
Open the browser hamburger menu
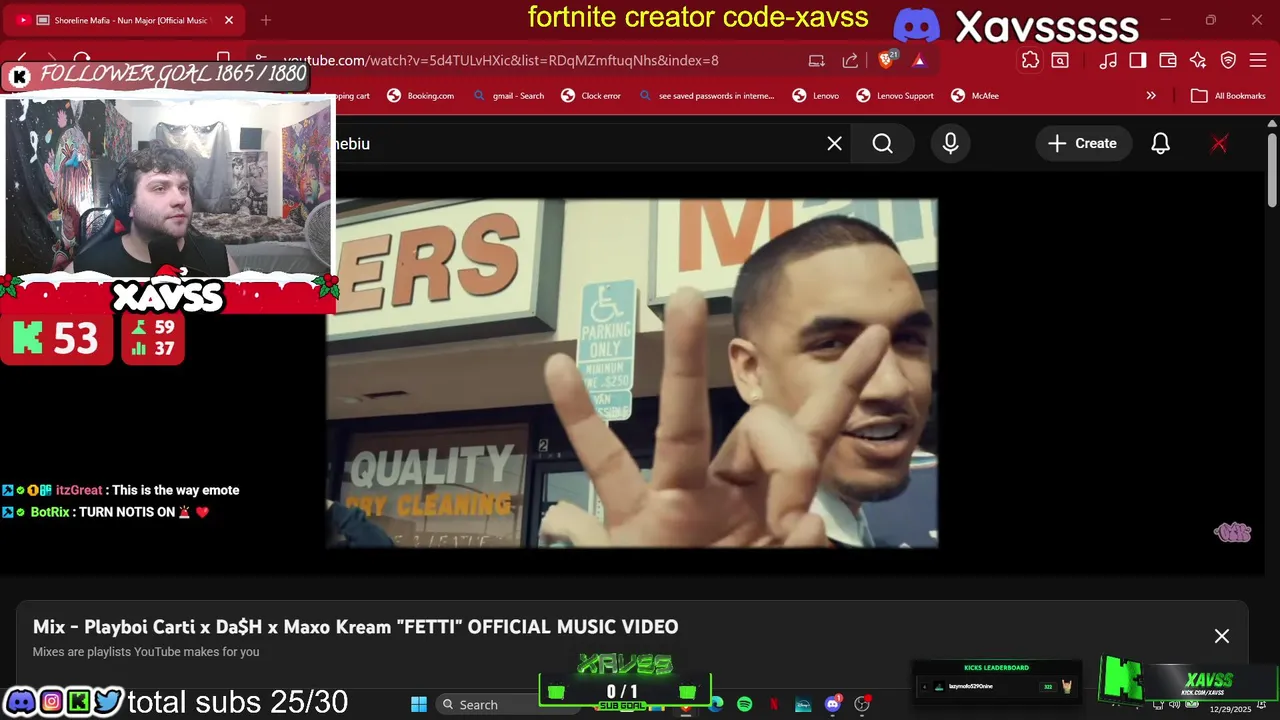click(1258, 60)
